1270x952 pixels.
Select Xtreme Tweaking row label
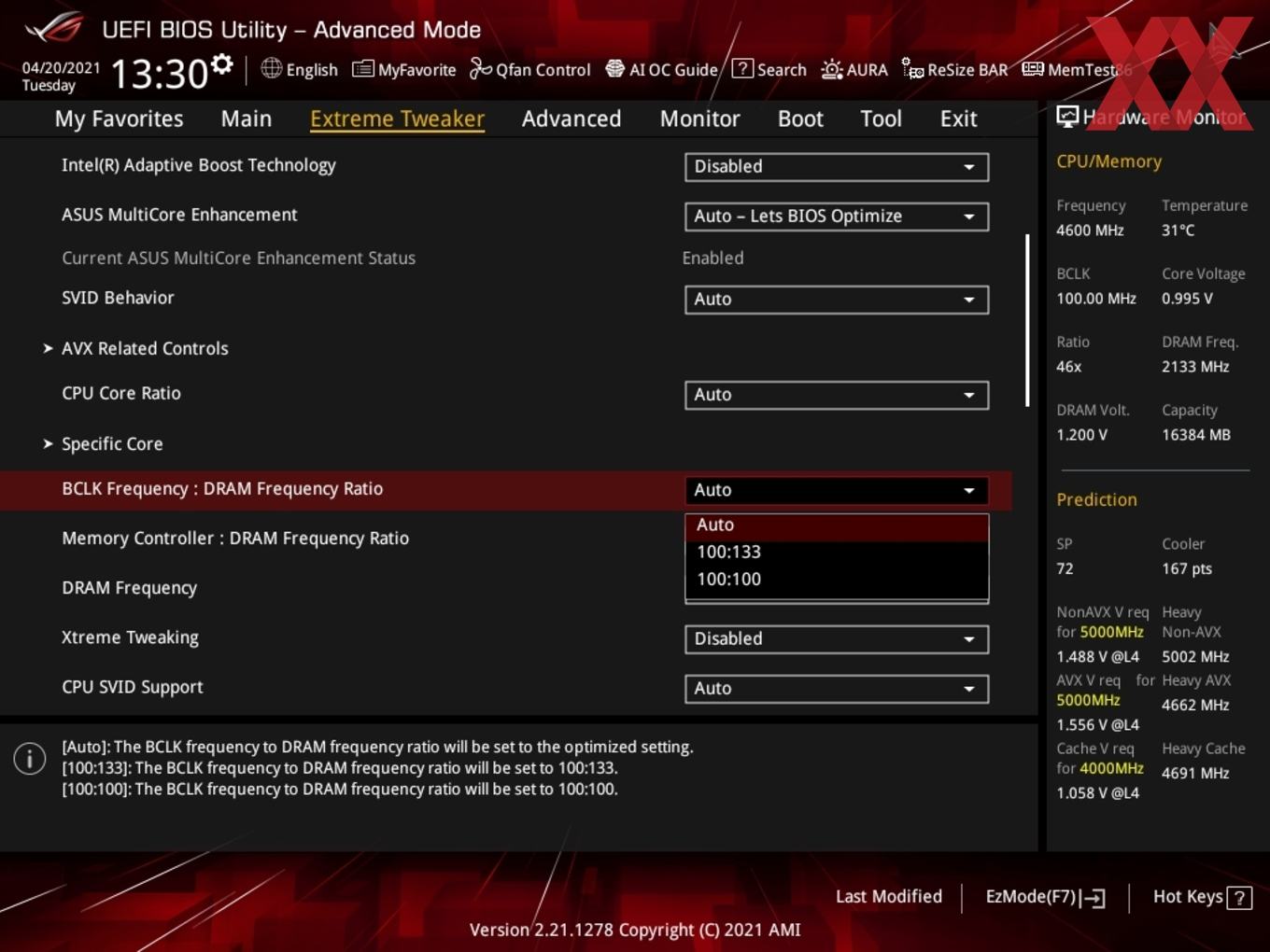(x=130, y=637)
